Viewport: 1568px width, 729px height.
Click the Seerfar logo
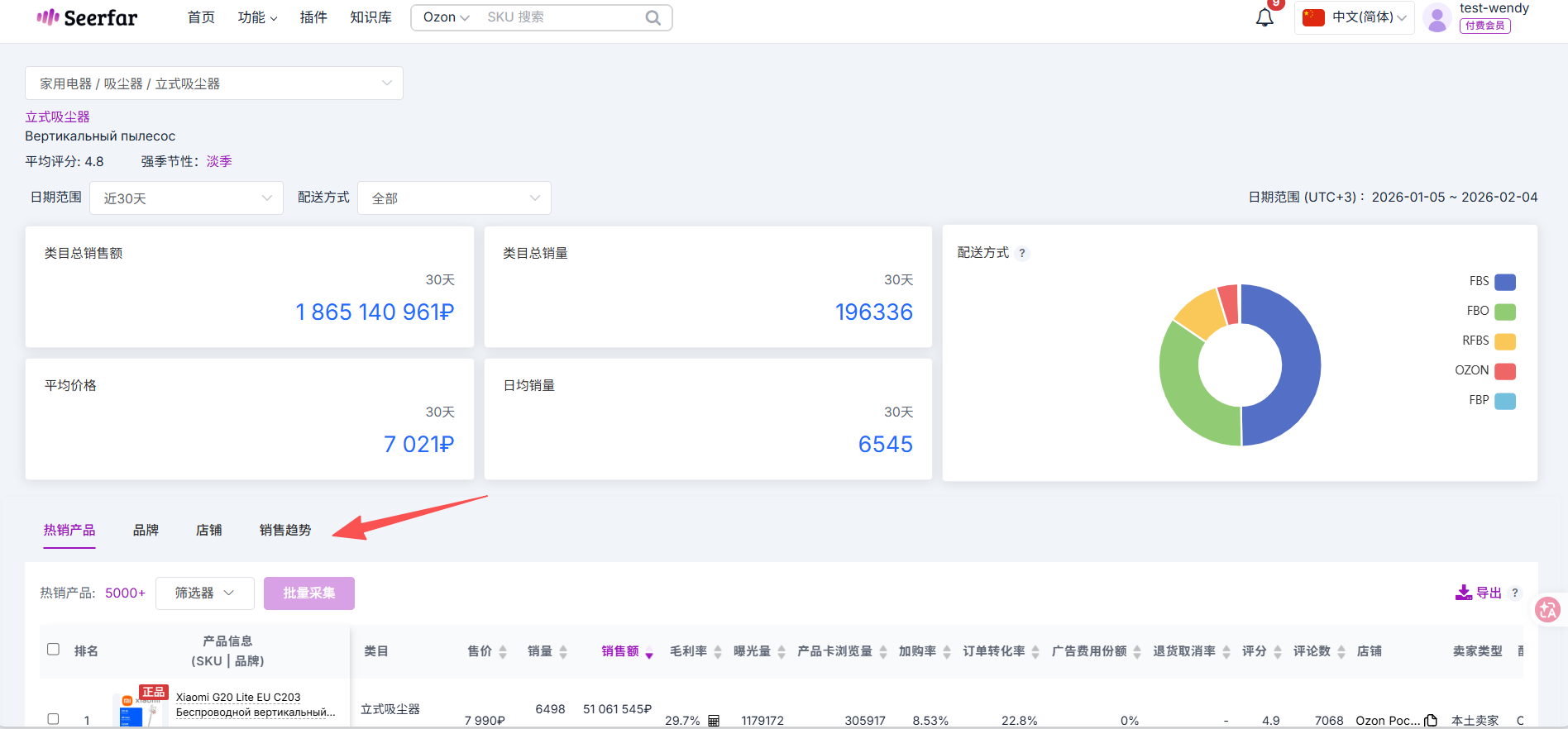(87, 17)
